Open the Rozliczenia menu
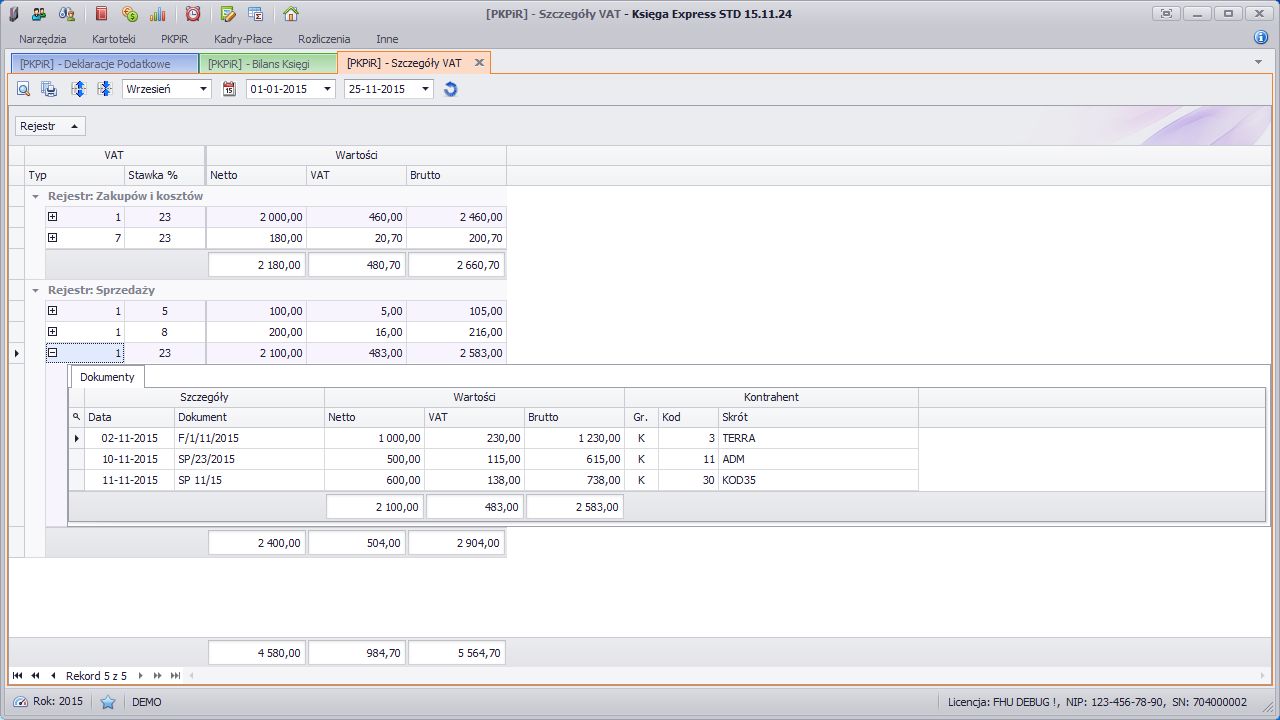 324,39
